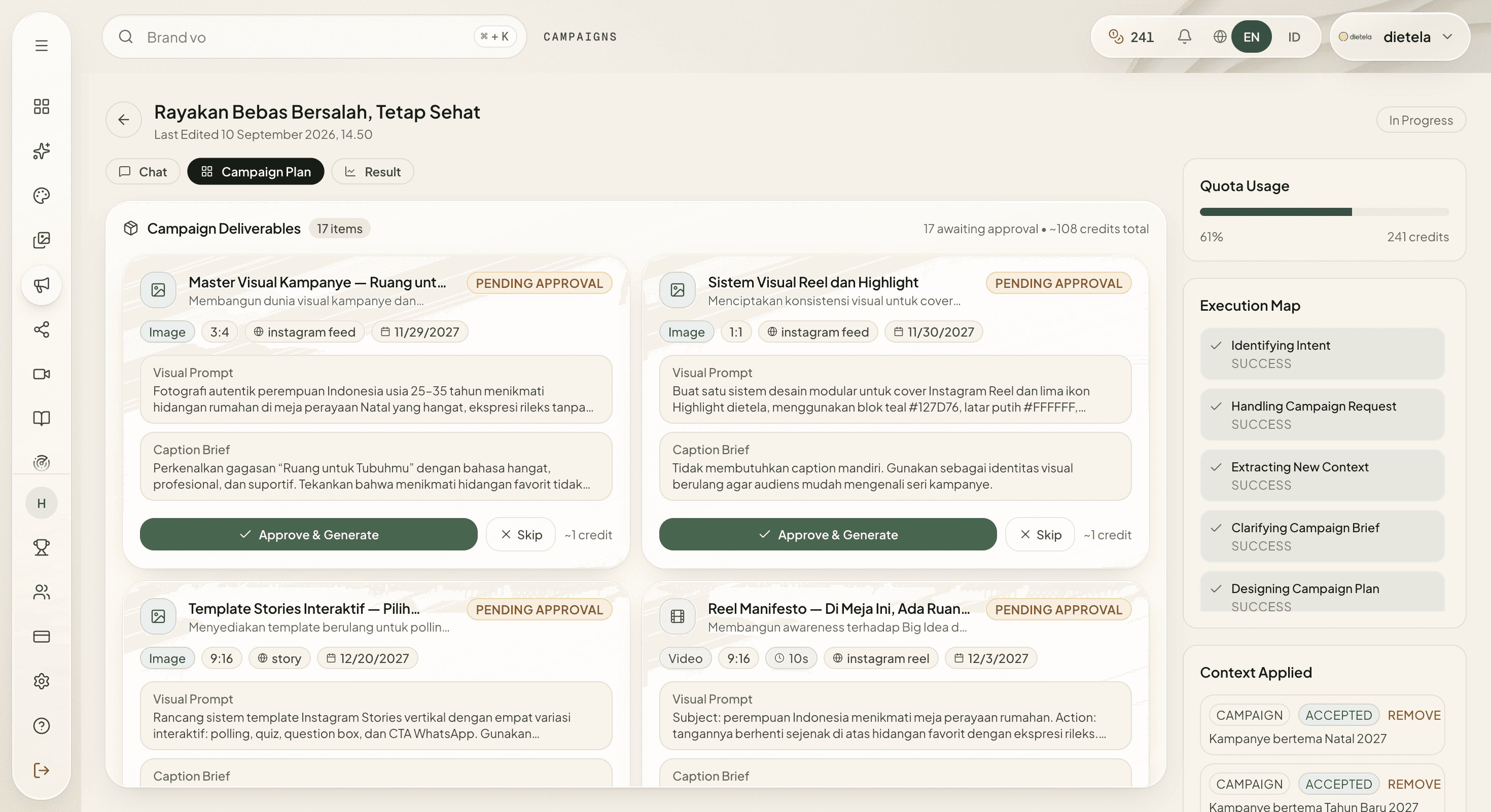Open the AI sparkle icon in the sidebar
The width and height of the screenshot is (1491, 812).
pyautogui.click(x=41, y=151)
